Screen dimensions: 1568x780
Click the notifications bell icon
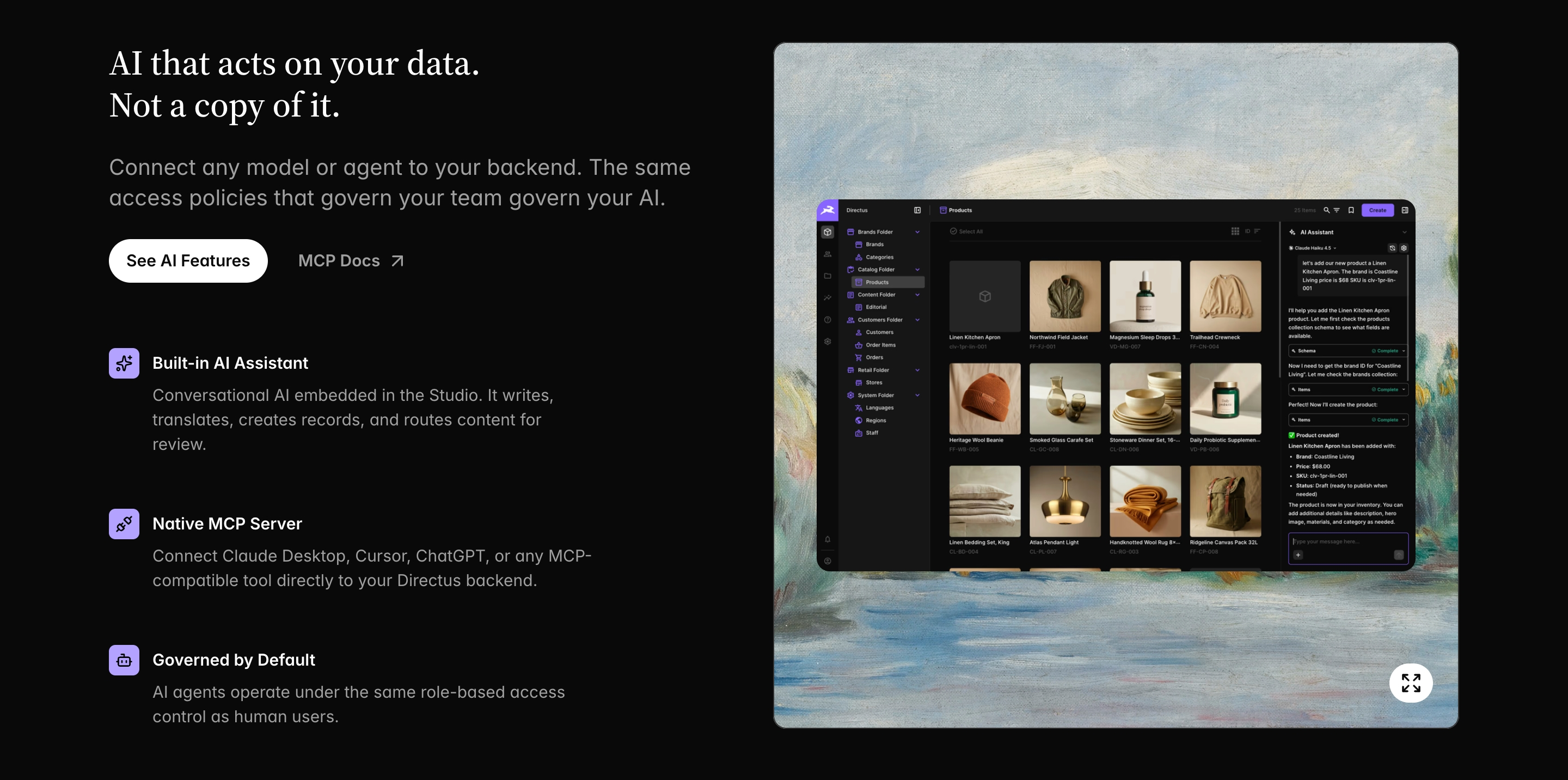pyautogui.click(x=827, y=539)
